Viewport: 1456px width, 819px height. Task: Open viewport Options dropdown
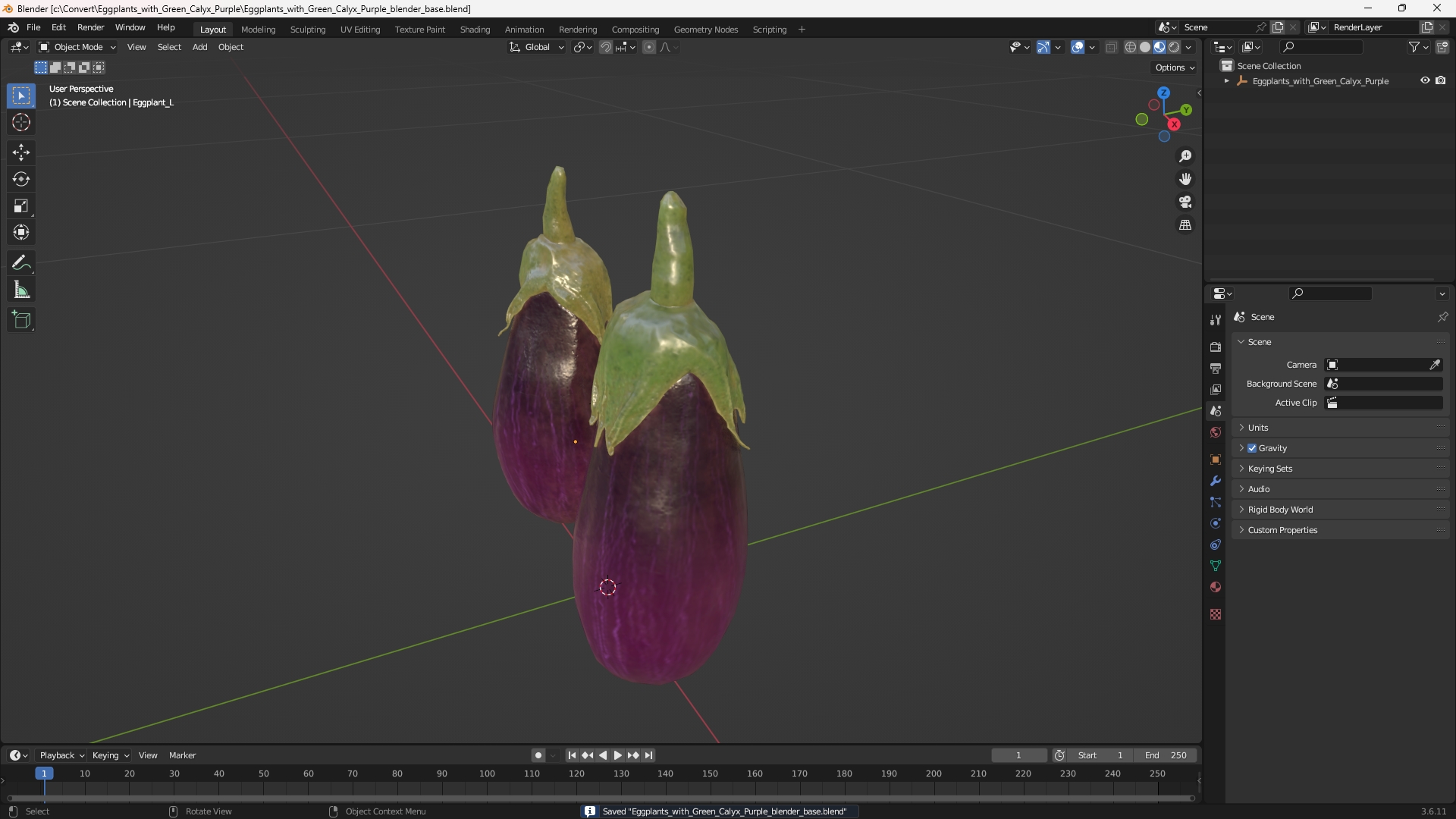coord(1175,67)
